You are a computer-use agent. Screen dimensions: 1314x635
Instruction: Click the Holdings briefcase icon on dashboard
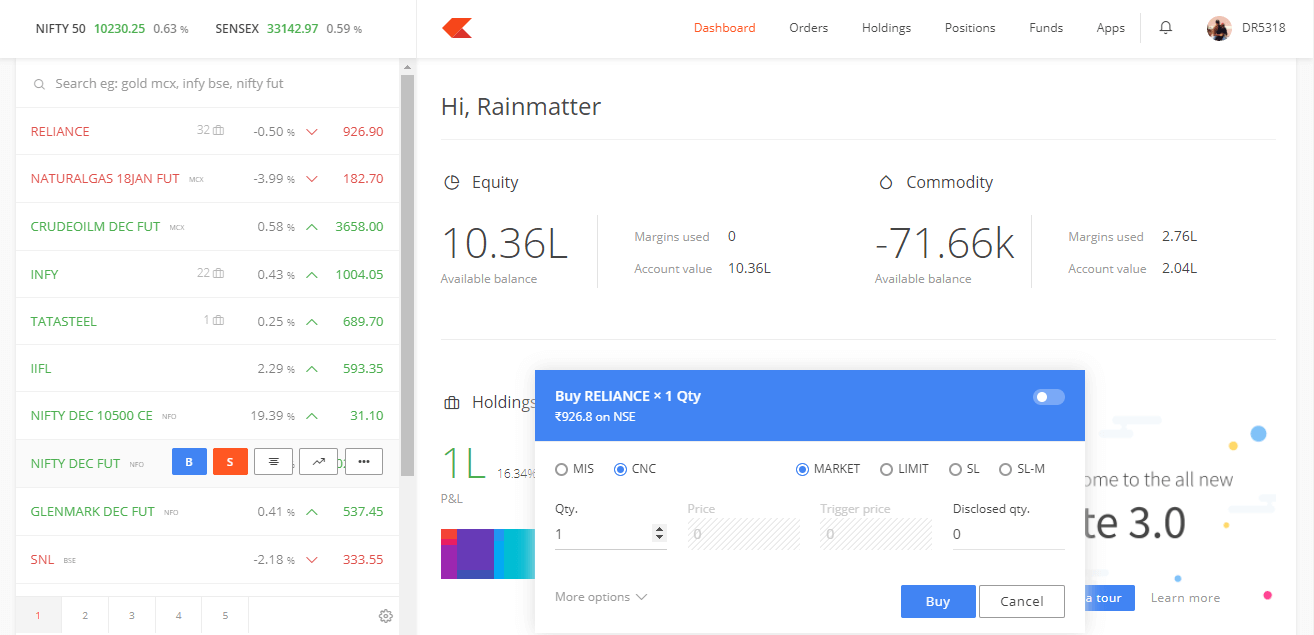pos(452,403)
